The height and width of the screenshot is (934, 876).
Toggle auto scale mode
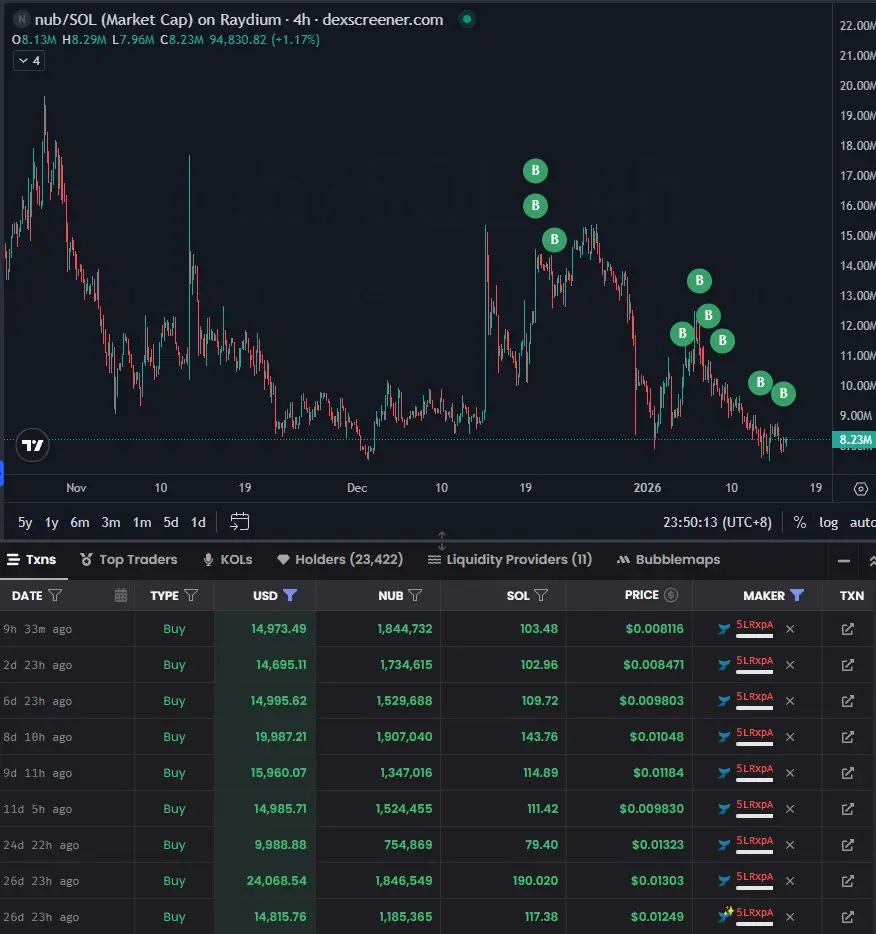click(862, 522)
